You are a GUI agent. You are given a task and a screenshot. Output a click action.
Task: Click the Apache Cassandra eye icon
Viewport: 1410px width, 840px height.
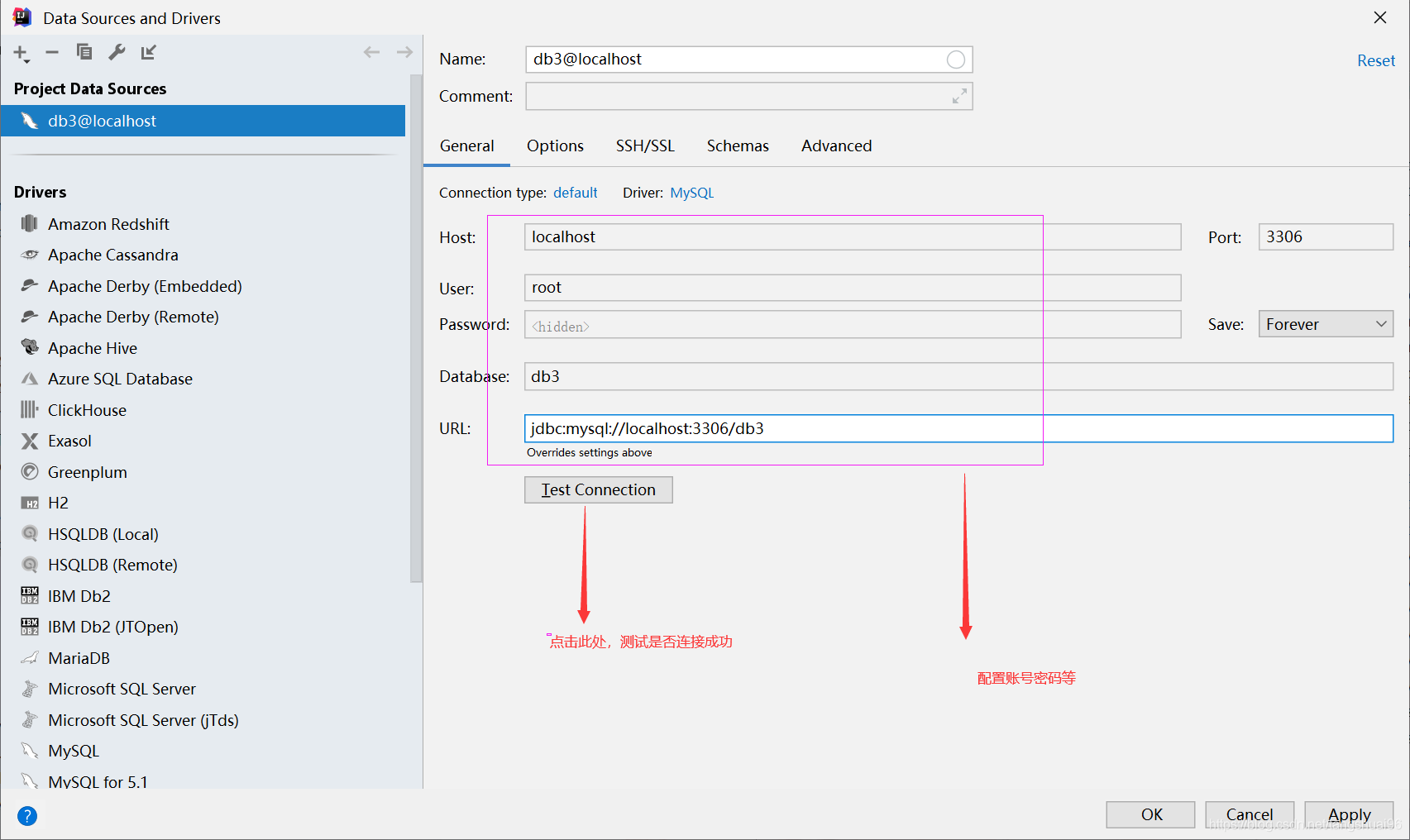point(30,255)
